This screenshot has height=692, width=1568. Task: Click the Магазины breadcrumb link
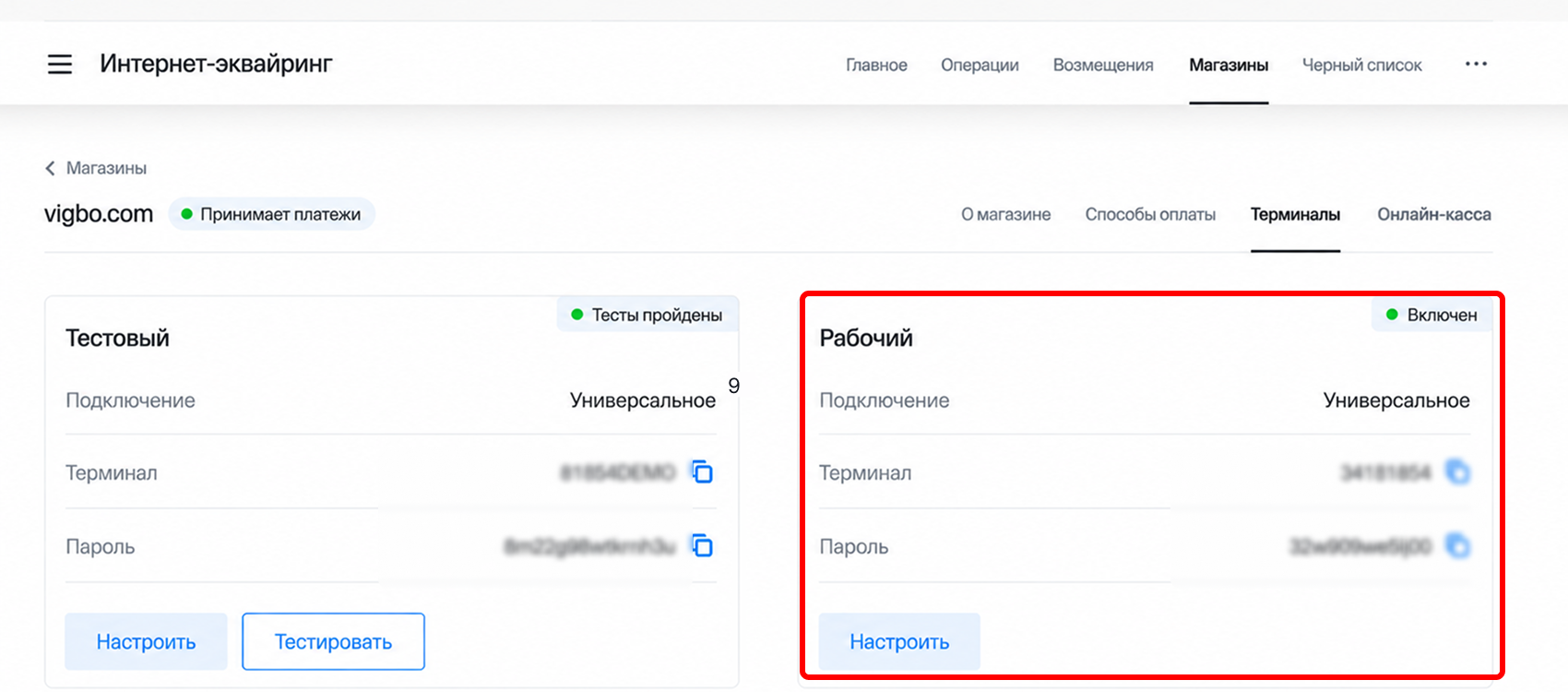pos(106,168)
